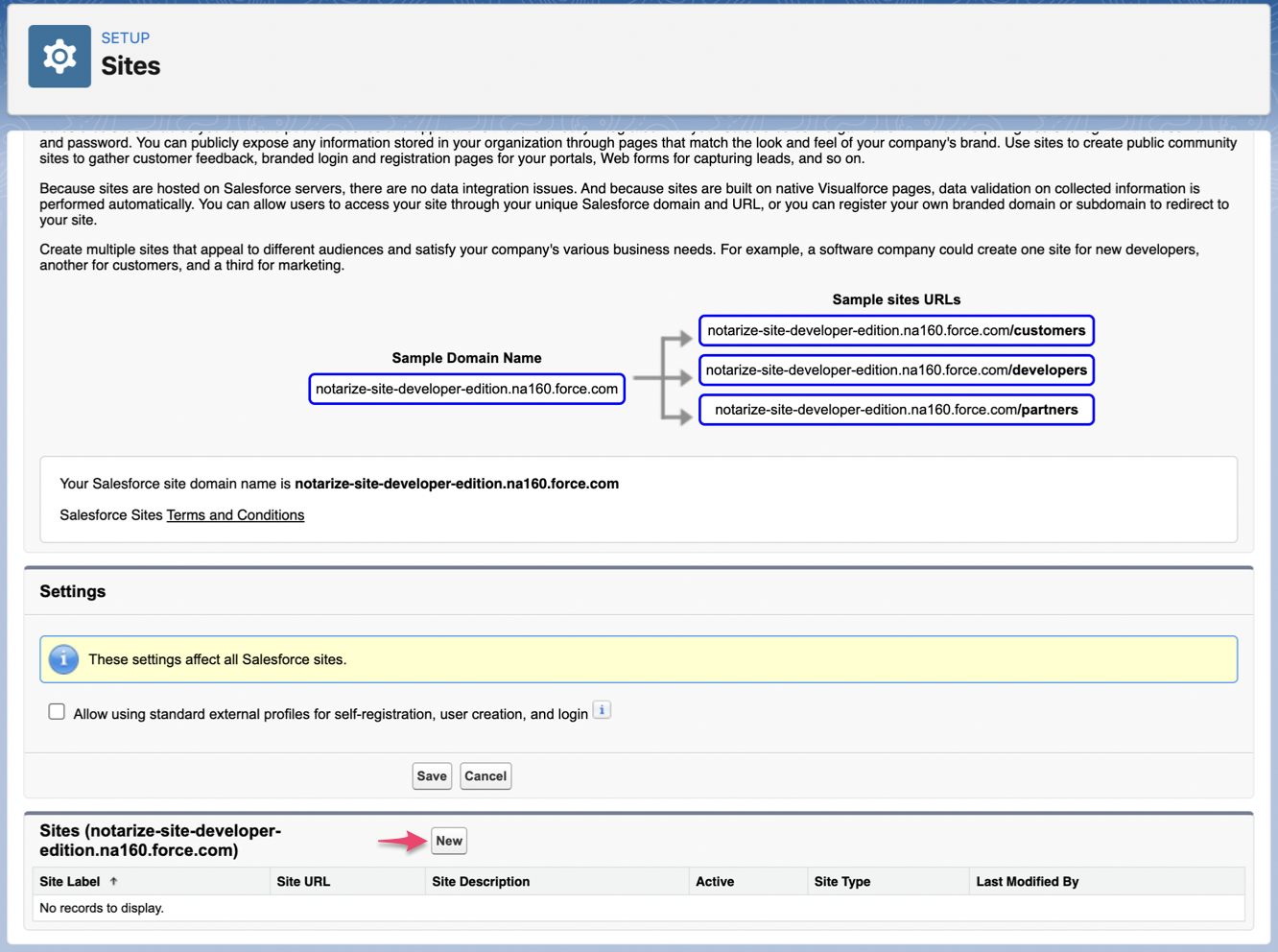The width and height of the screenshot is (1278, 952).
Task: Click the Site URL column header
Action: (303, 881)
